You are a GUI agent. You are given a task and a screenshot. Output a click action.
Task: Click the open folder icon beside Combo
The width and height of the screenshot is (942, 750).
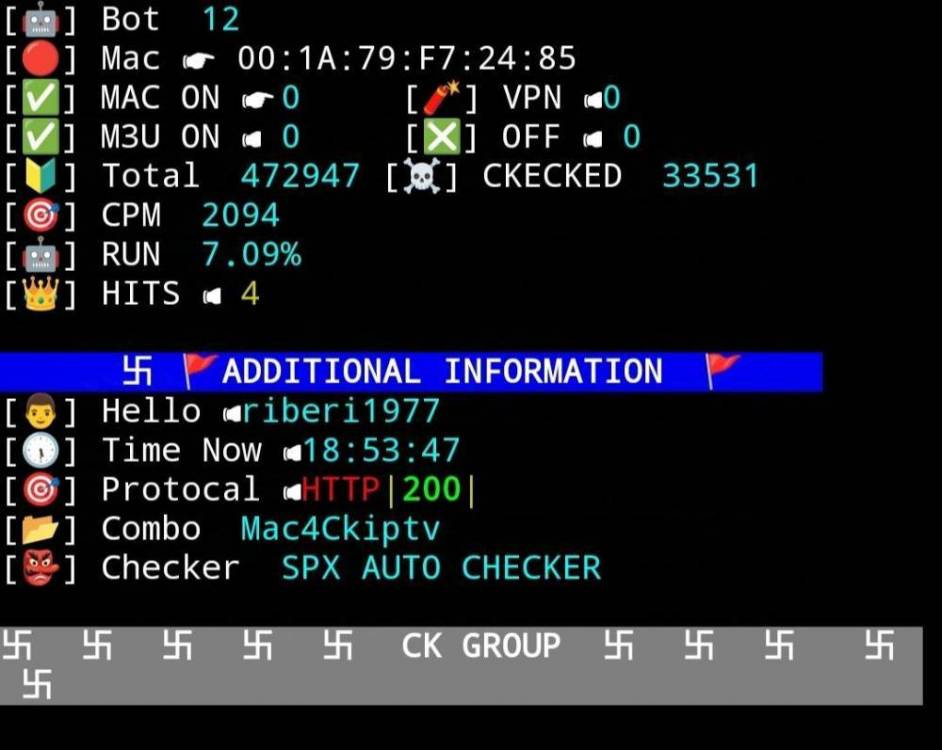coord(41,529)
